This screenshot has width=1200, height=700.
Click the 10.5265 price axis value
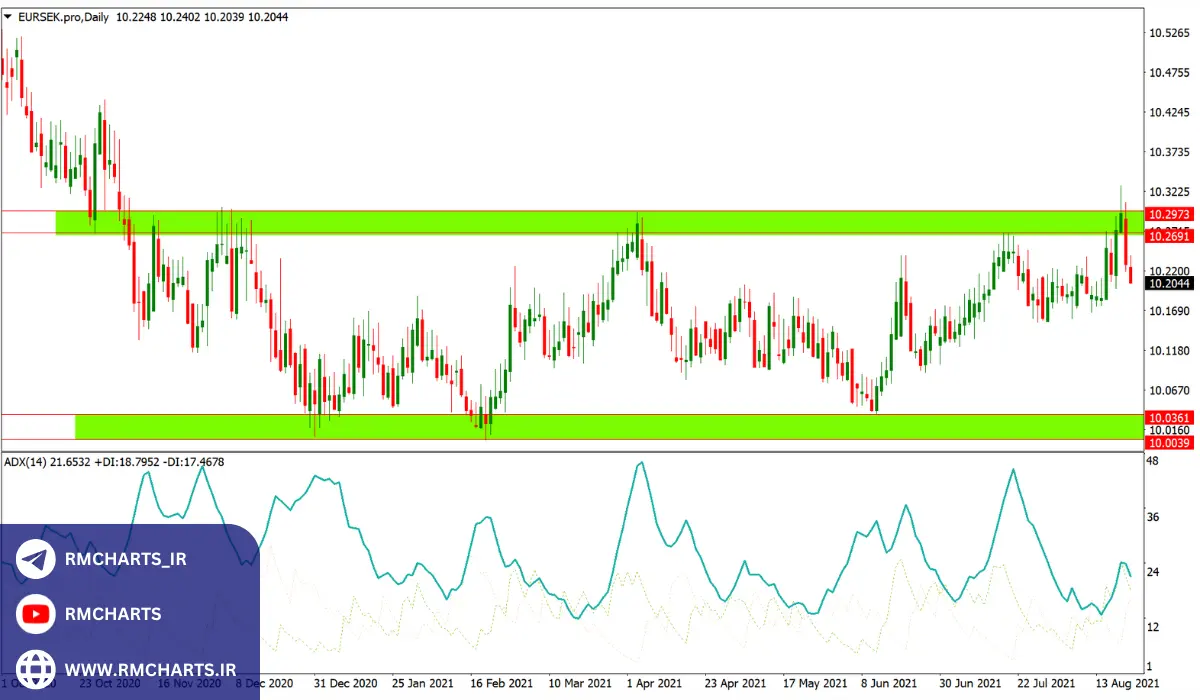coord(1168,33)
